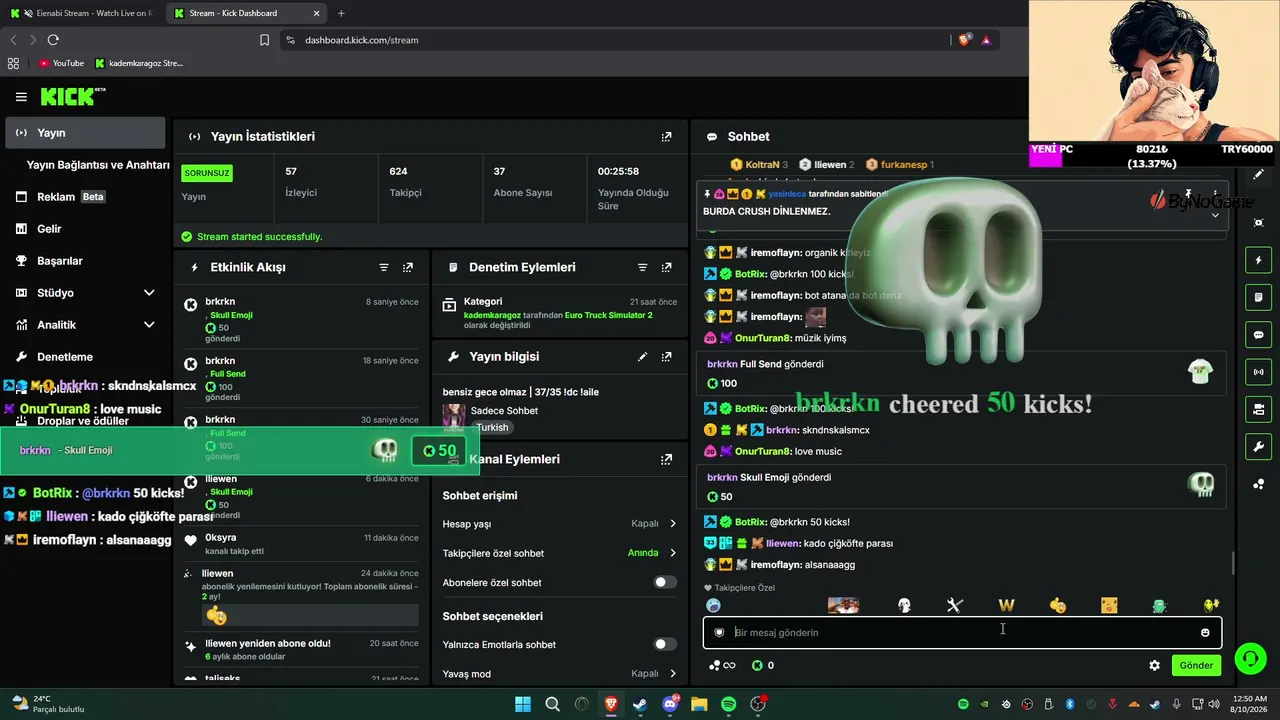Open Hesap yaşı setting chevron
Viewport: 1280px width, 720px height.
click(x=673, y=523)
